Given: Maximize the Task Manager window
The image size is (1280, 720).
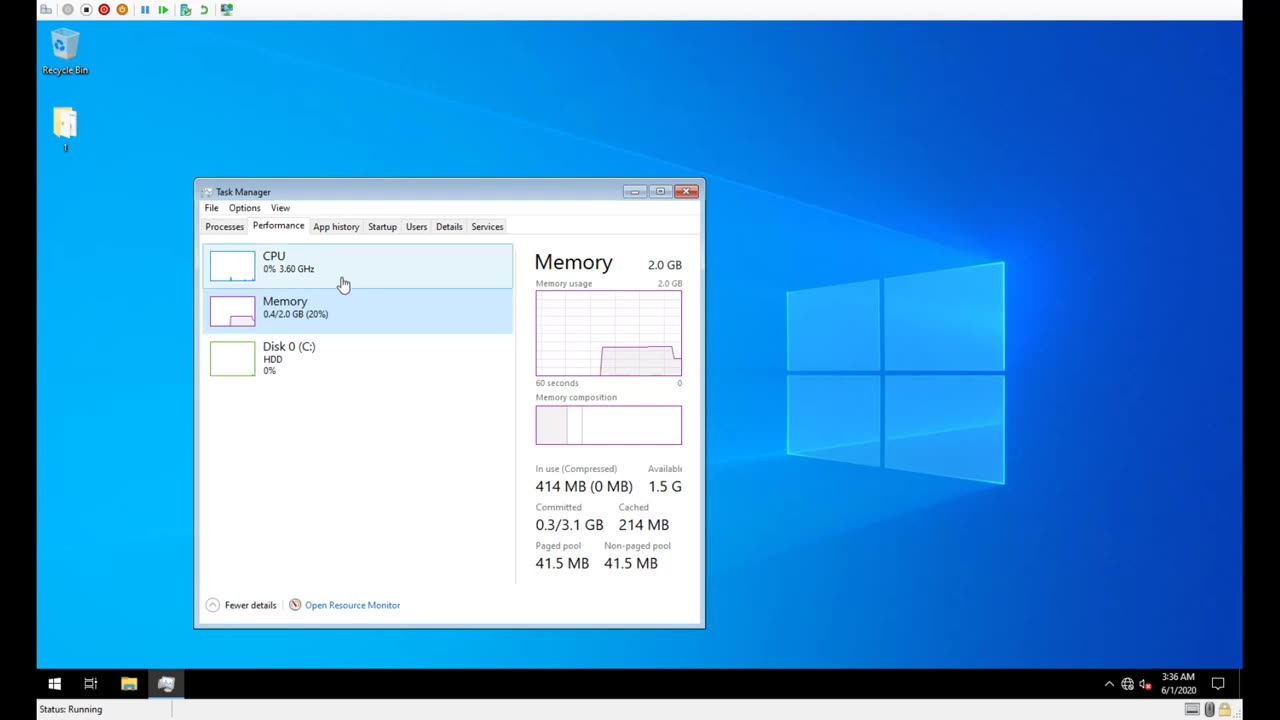Looking at the screenshot, I should pos(660,191).
